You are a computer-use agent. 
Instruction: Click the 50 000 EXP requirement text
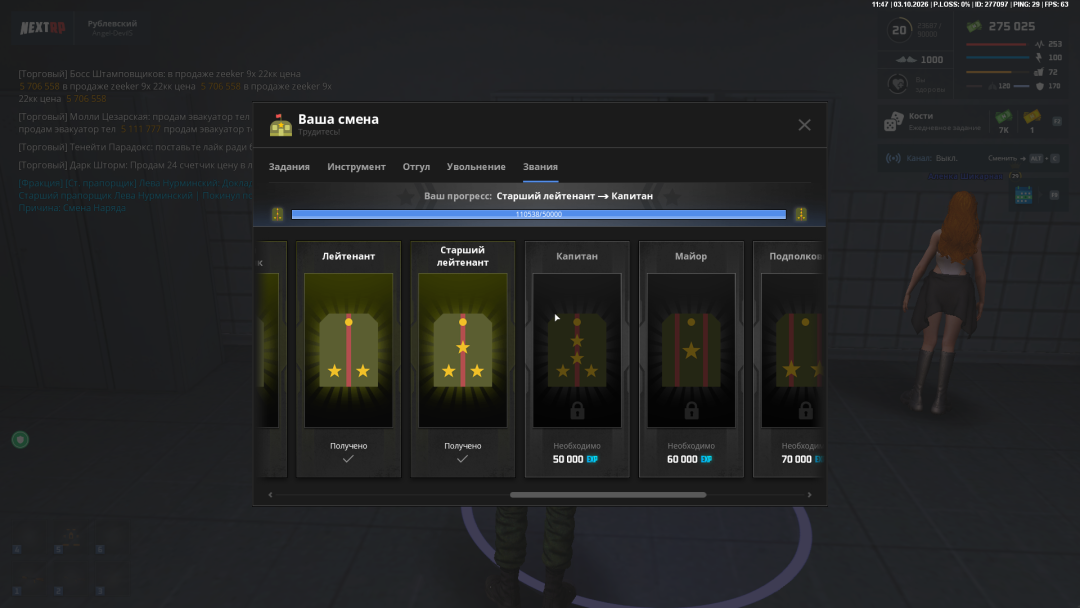pos(575,459)
